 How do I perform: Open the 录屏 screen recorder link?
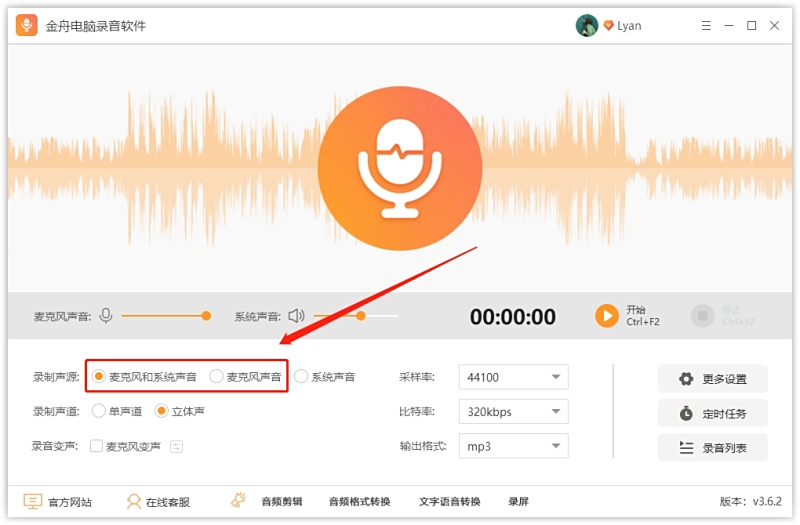[518, 502]
